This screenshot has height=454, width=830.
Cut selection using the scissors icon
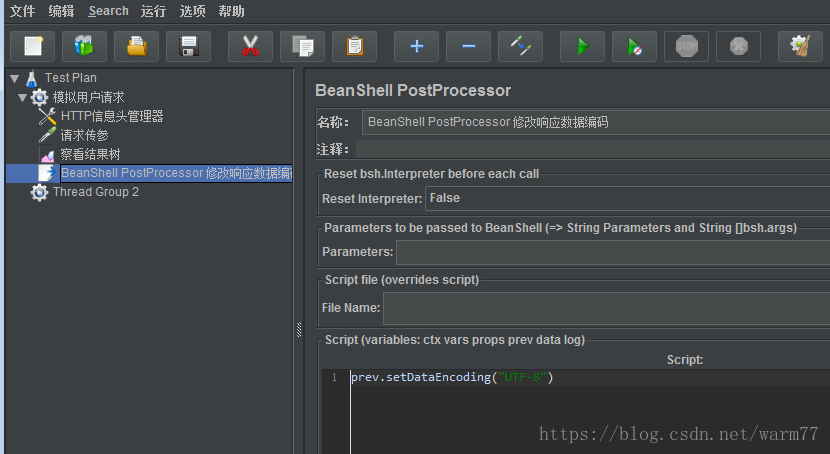[250, 47]
